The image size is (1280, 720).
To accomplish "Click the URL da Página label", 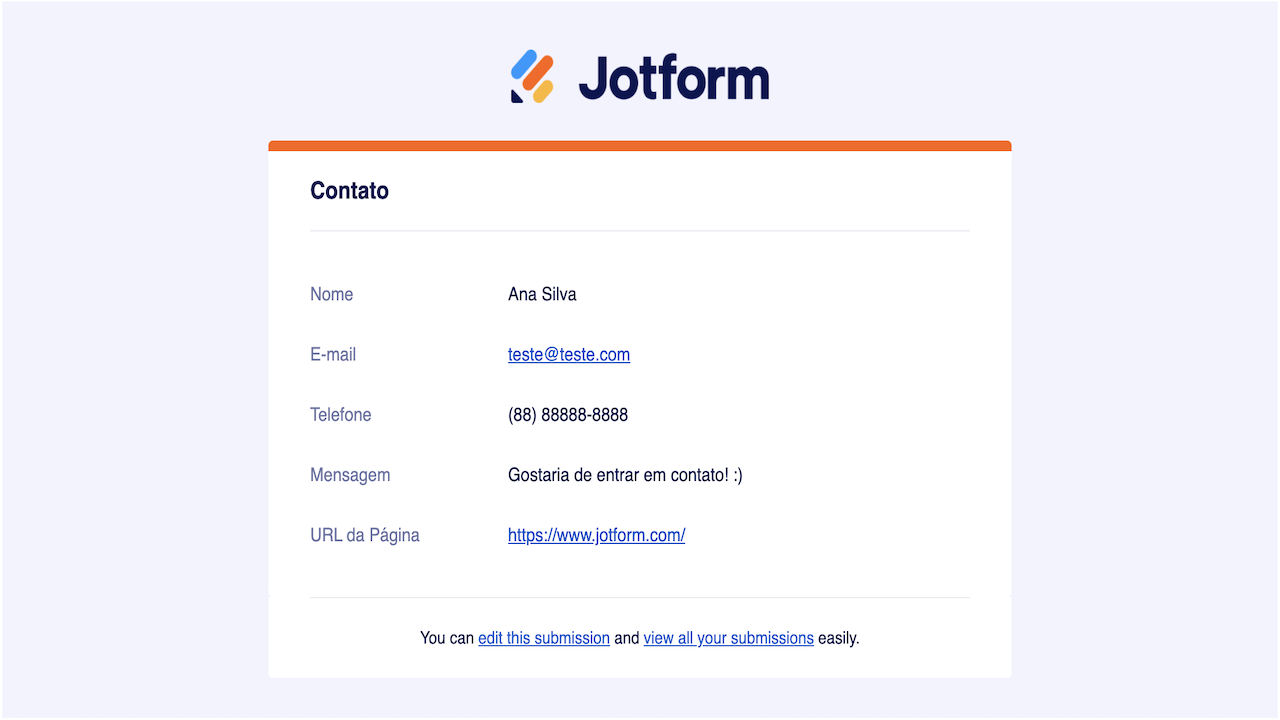I will pyautogui.click(x=365, y=535).
